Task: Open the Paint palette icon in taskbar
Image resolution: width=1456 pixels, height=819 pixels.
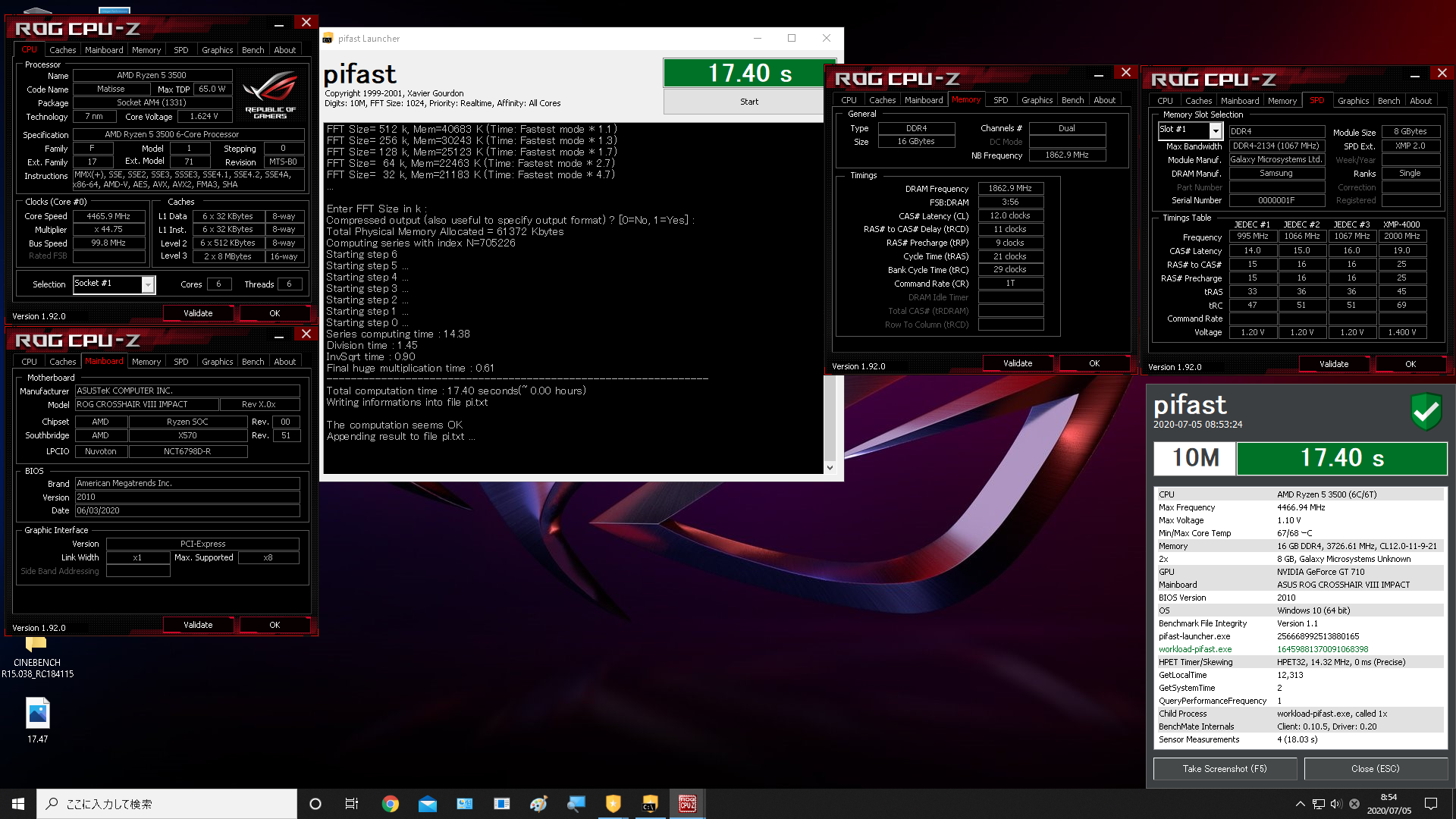Action: pyautogui.click(x=538, y=804)
